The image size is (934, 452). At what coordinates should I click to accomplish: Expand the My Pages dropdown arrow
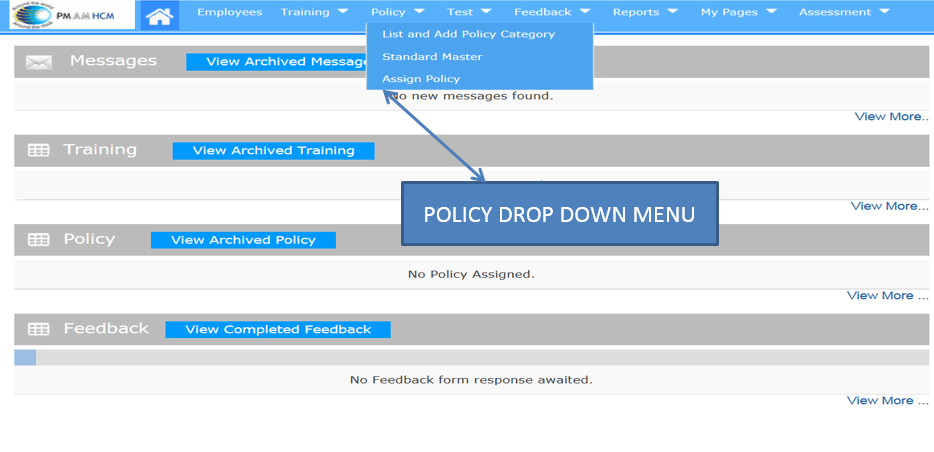(x=771, y=11)
